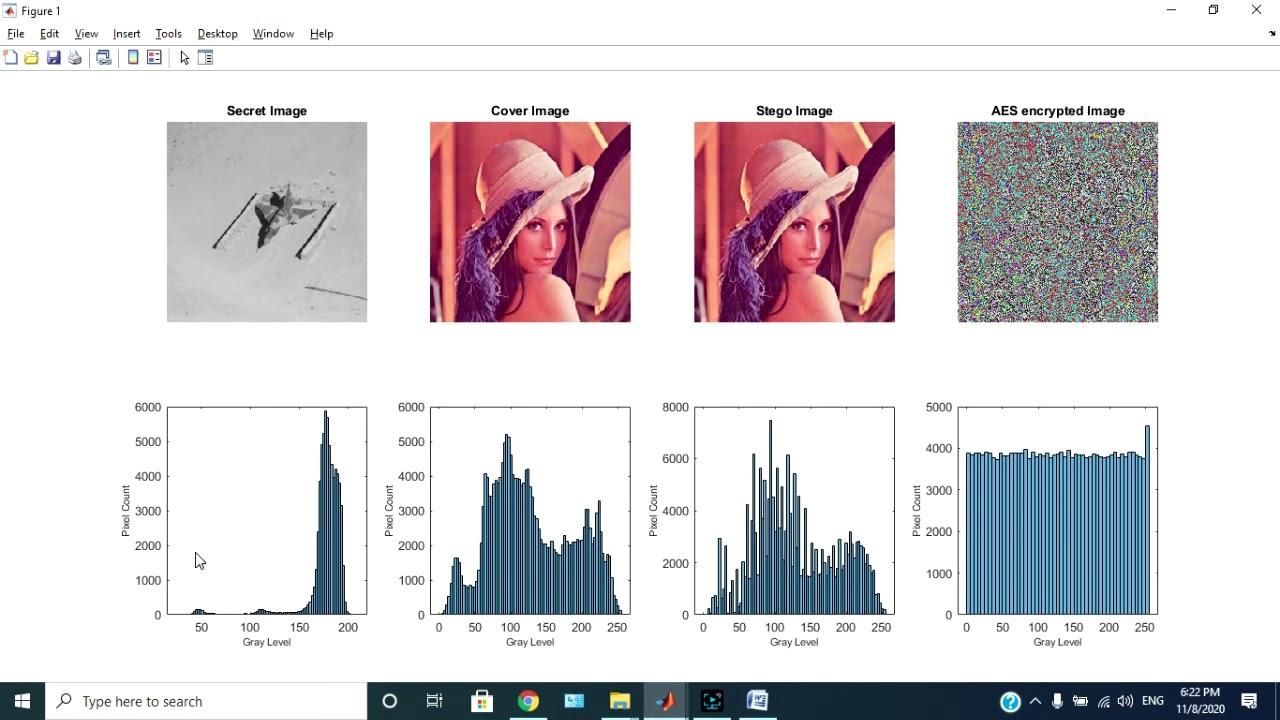Insert a colorbar using the toolbar icon
The height and width of the screenshot is (720, 1280).
coord(132,58)
